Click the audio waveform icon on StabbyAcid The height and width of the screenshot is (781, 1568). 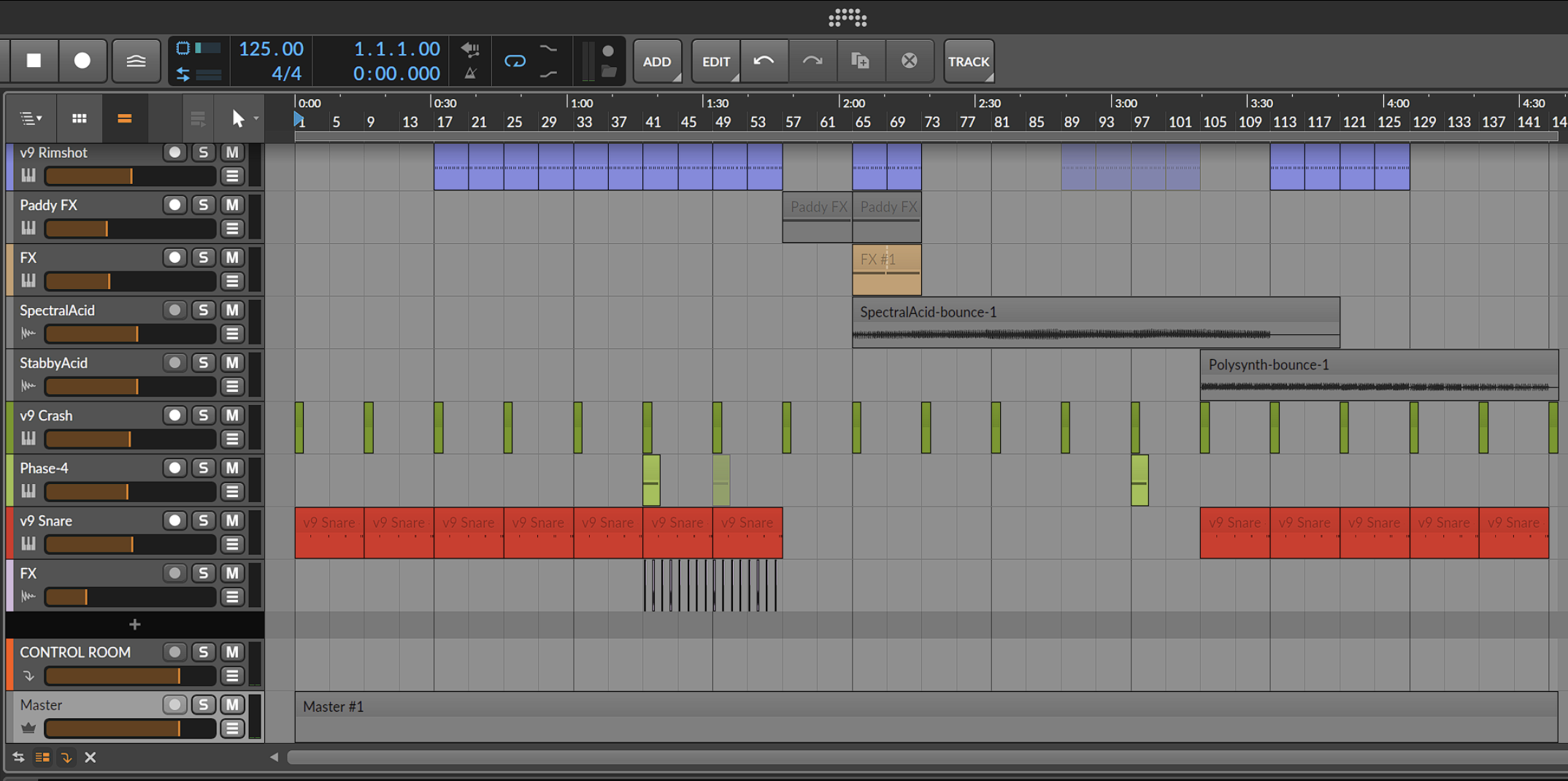[28, 386]
